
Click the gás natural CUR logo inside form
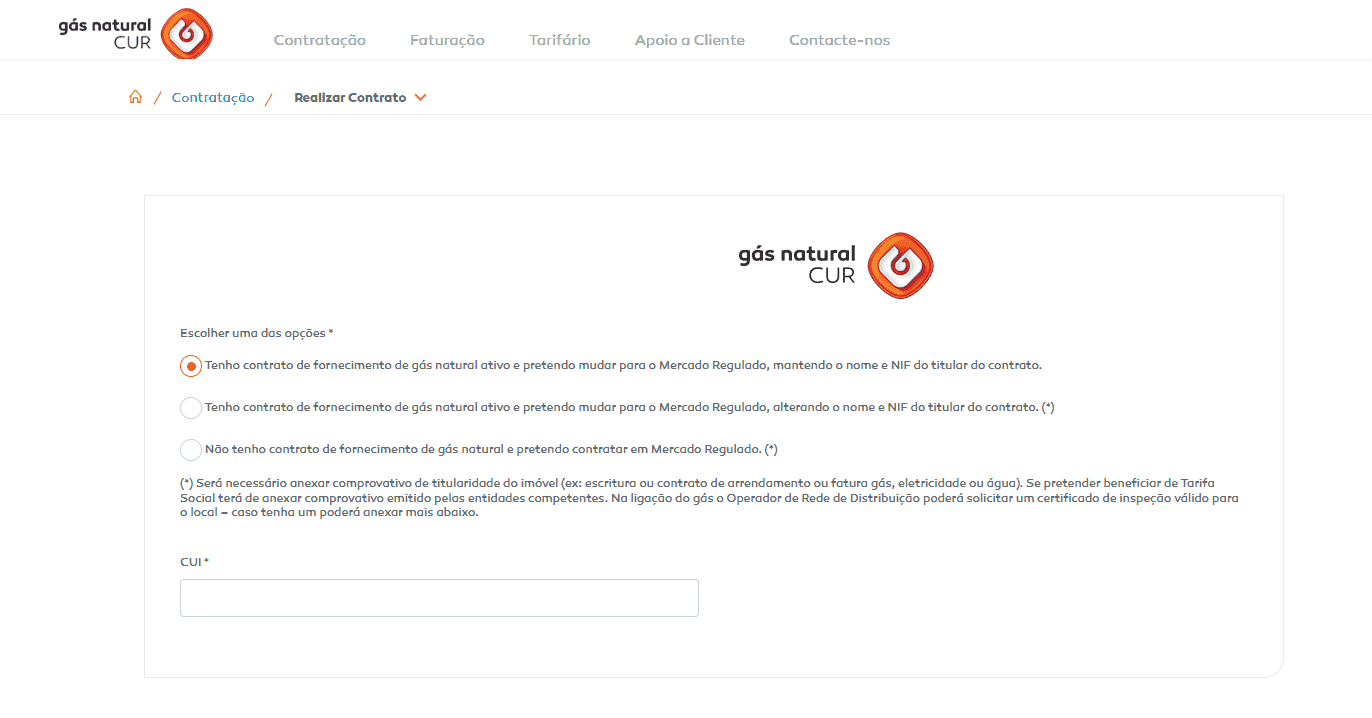pos(836,265)
